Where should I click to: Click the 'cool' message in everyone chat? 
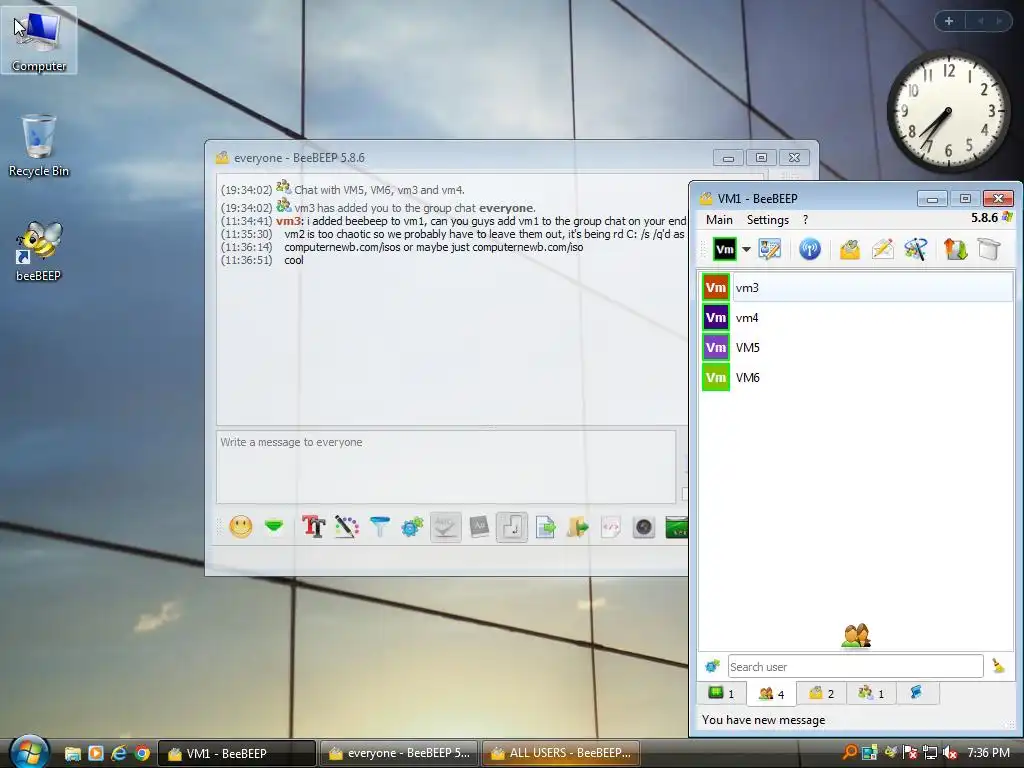click(x=294, y=260)
